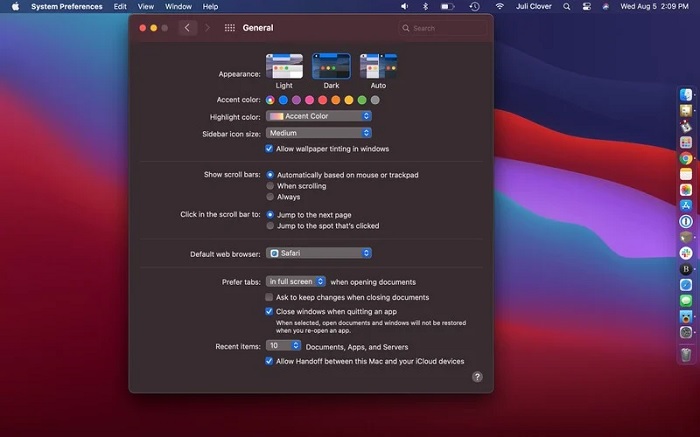Click the Search field in Preferences
Image resolution: width=700 pixels, height=437 pixels.
coord(437,28)
